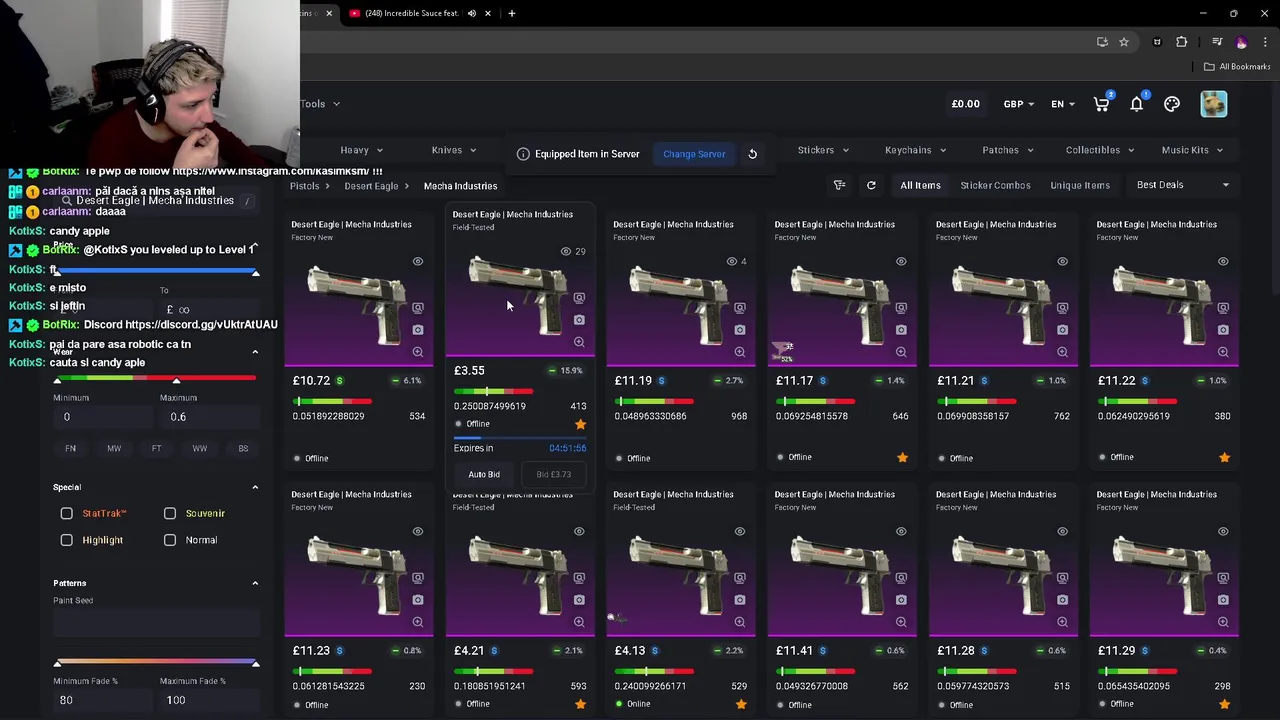1280x720 pixels.
Task: Toggle eye icon on £10.72 Desert Eagle
Action: click(x=418, y=262)
